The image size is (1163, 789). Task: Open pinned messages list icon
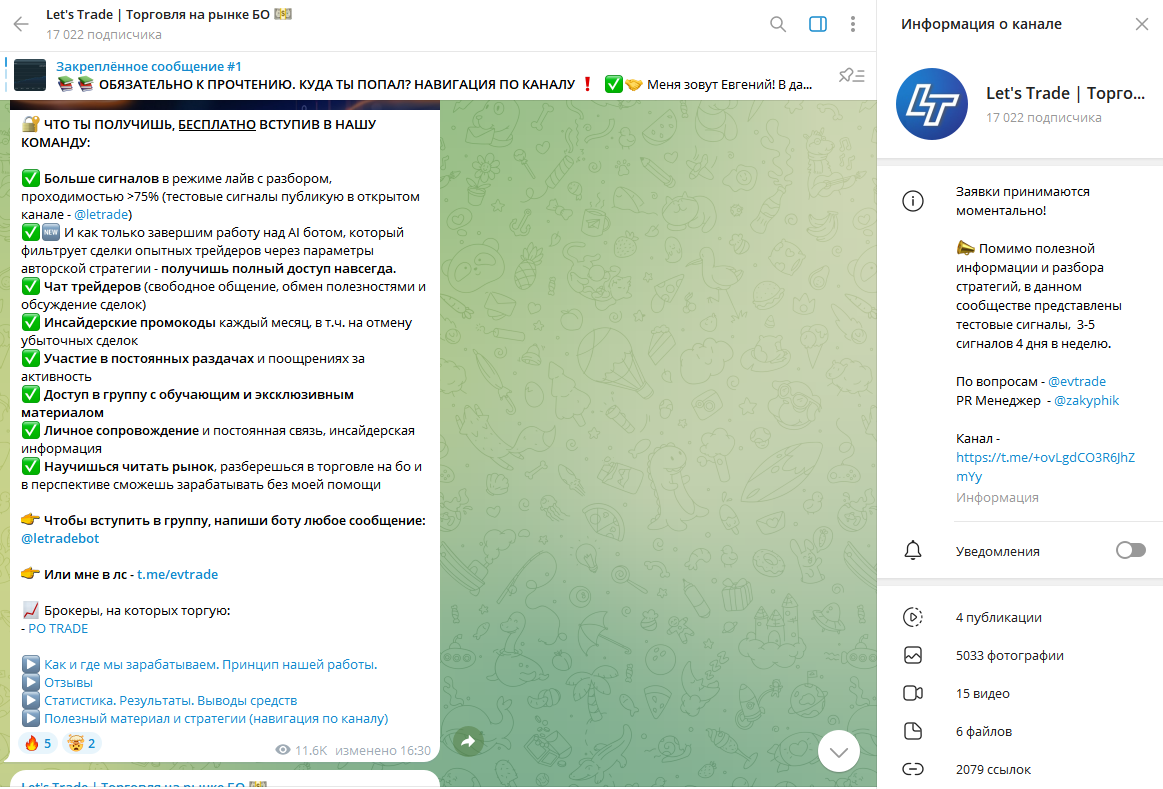pyautogui.click(x=851, y=75)
